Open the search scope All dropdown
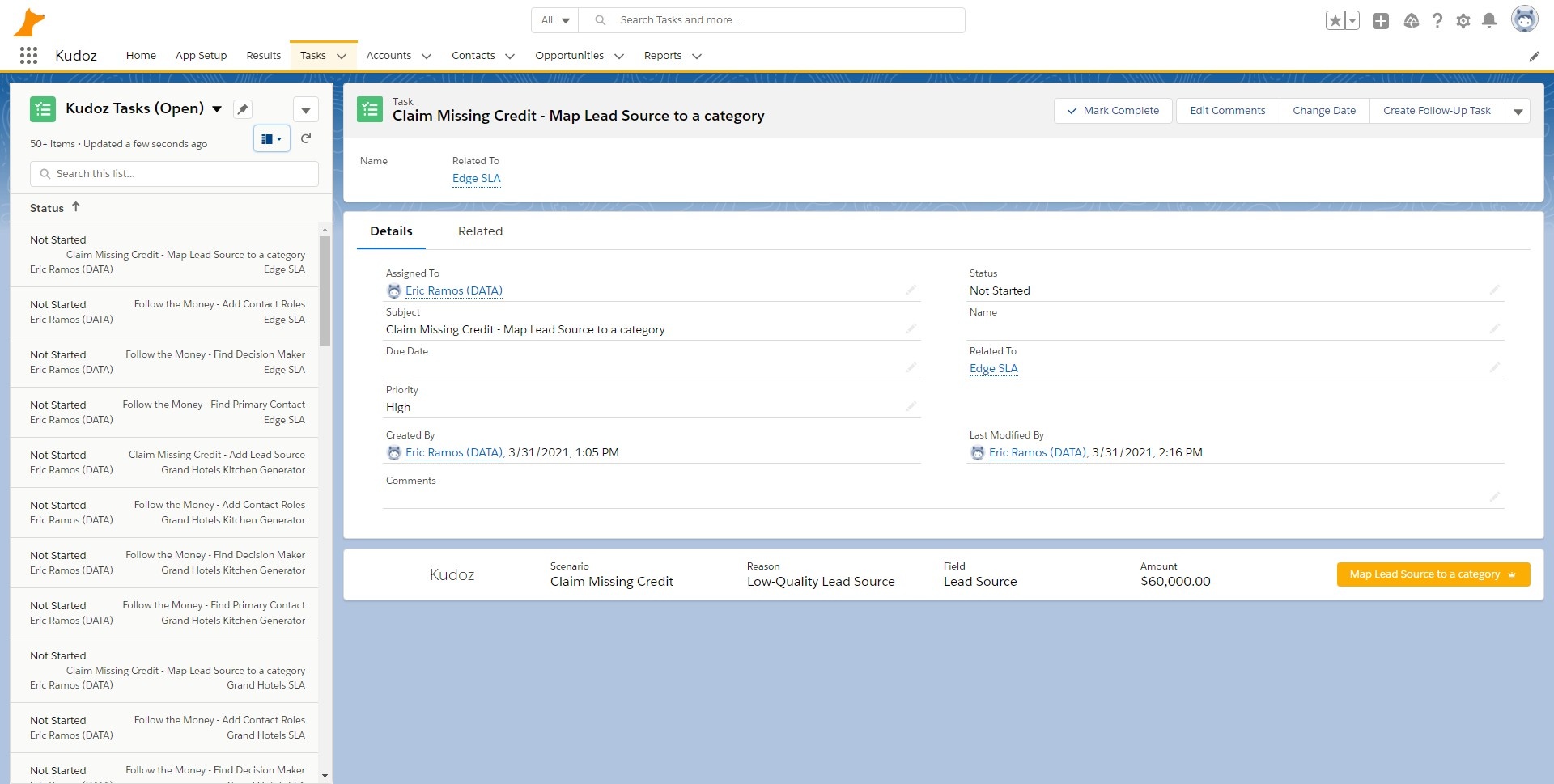1554x784 pixels. click(x=555, y=20)
